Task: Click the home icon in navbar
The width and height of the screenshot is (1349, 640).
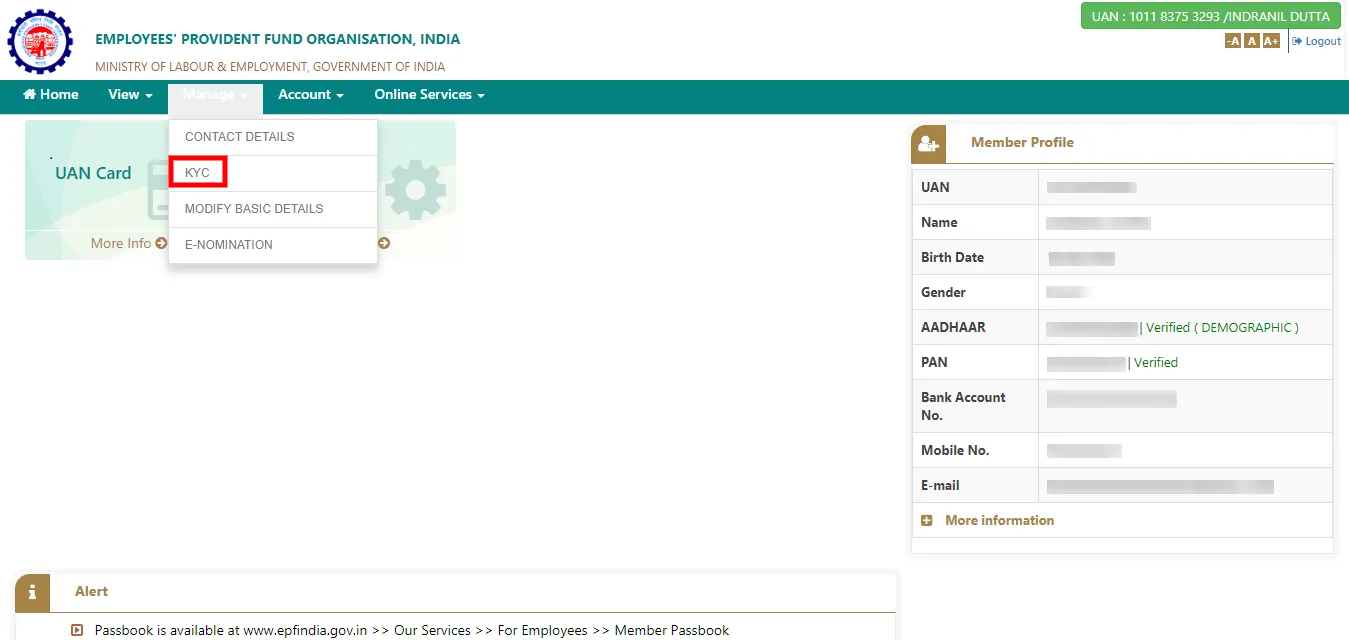Action: (x=30, y=94)
